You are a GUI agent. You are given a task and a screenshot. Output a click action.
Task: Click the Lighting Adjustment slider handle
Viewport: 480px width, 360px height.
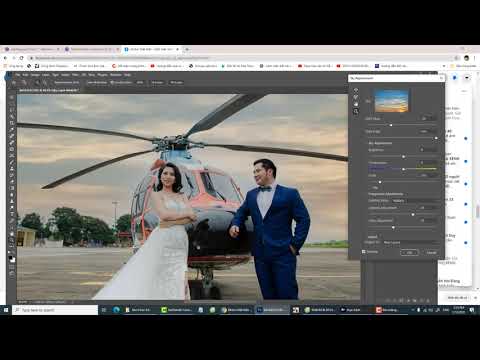pos(413,214)
